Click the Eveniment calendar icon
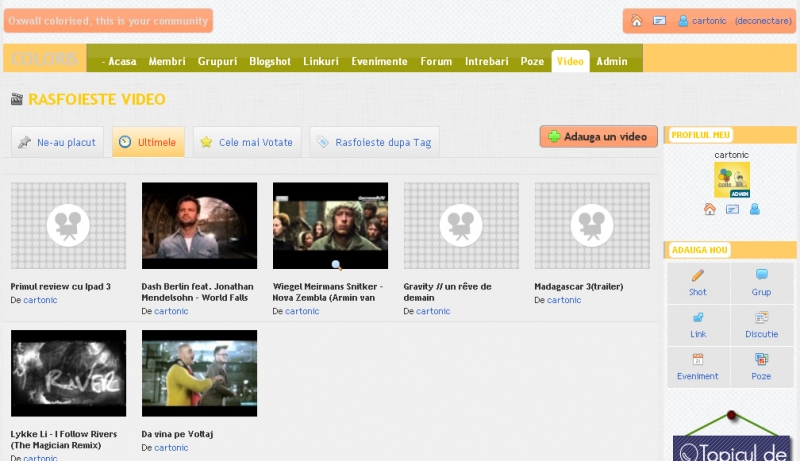The width and height of the screenshot is (800, 461). click(x=697, y=359)
